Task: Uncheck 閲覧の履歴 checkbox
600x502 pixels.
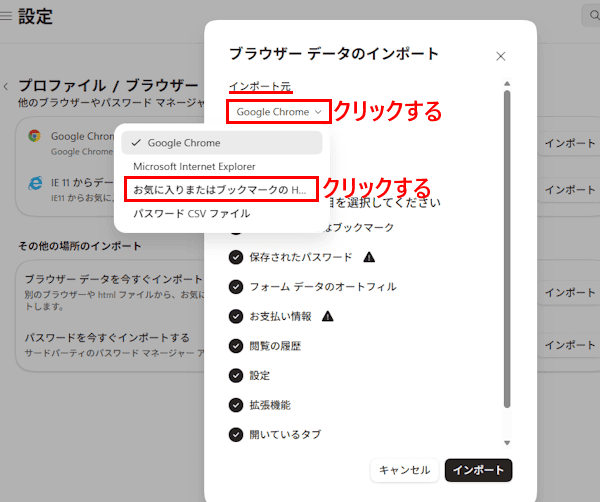Action: [x=236, y=346]
